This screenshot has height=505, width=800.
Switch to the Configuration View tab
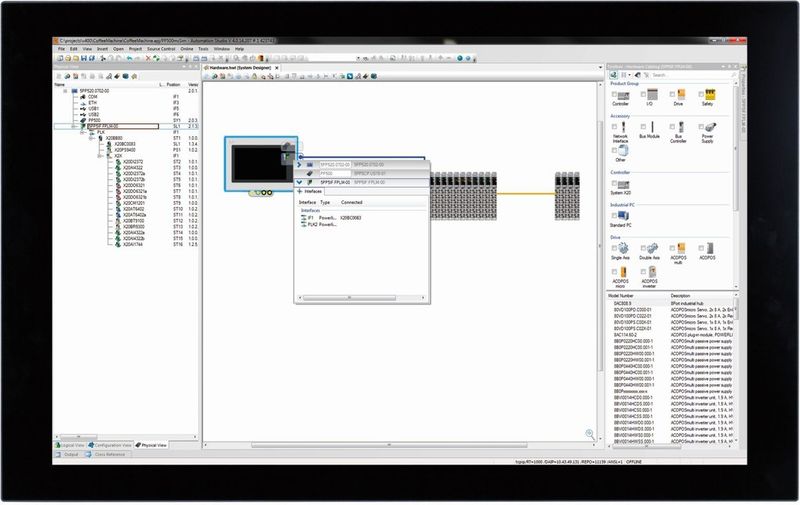coord(110,445)
